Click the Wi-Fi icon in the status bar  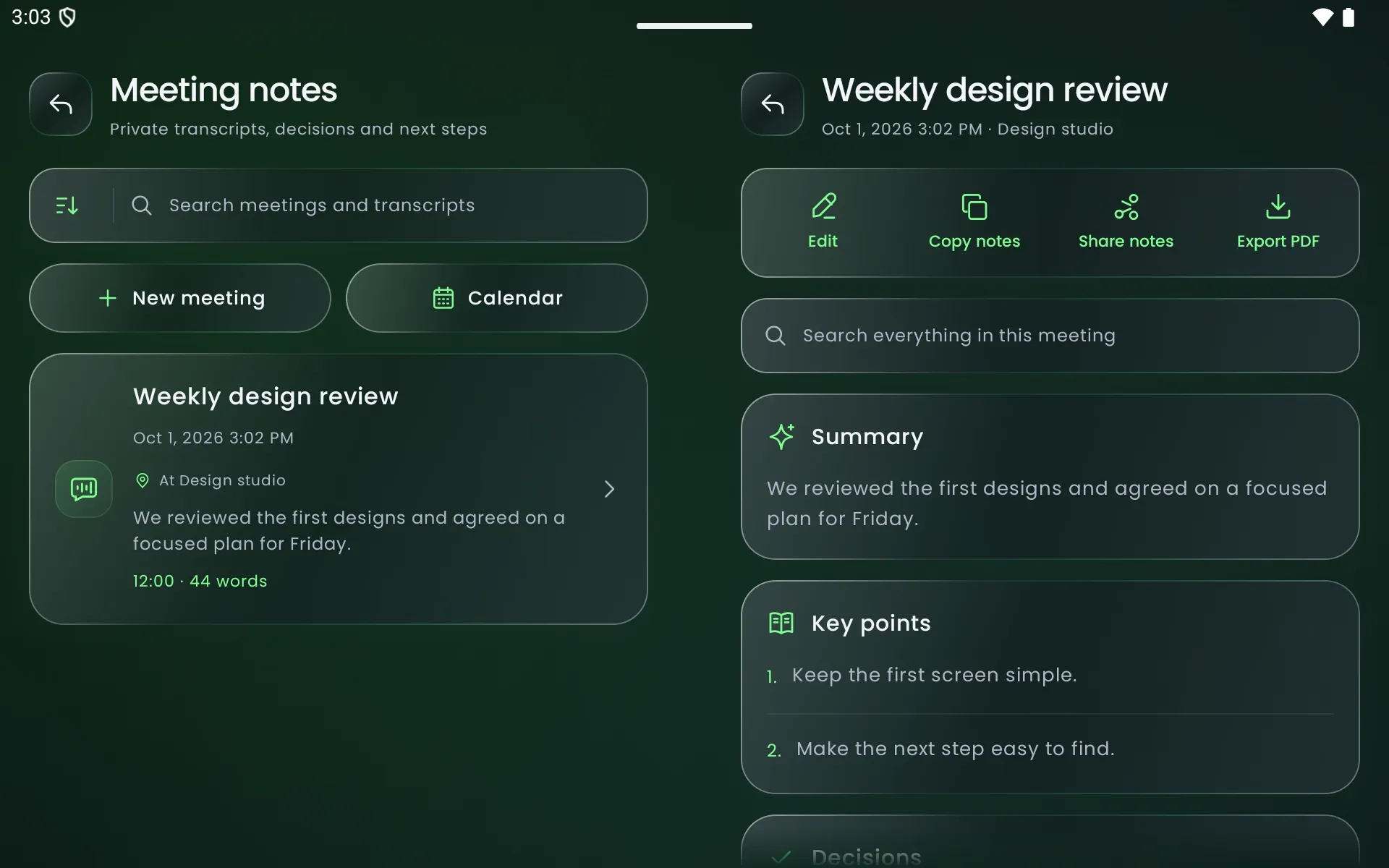(x=1323, y=17)
